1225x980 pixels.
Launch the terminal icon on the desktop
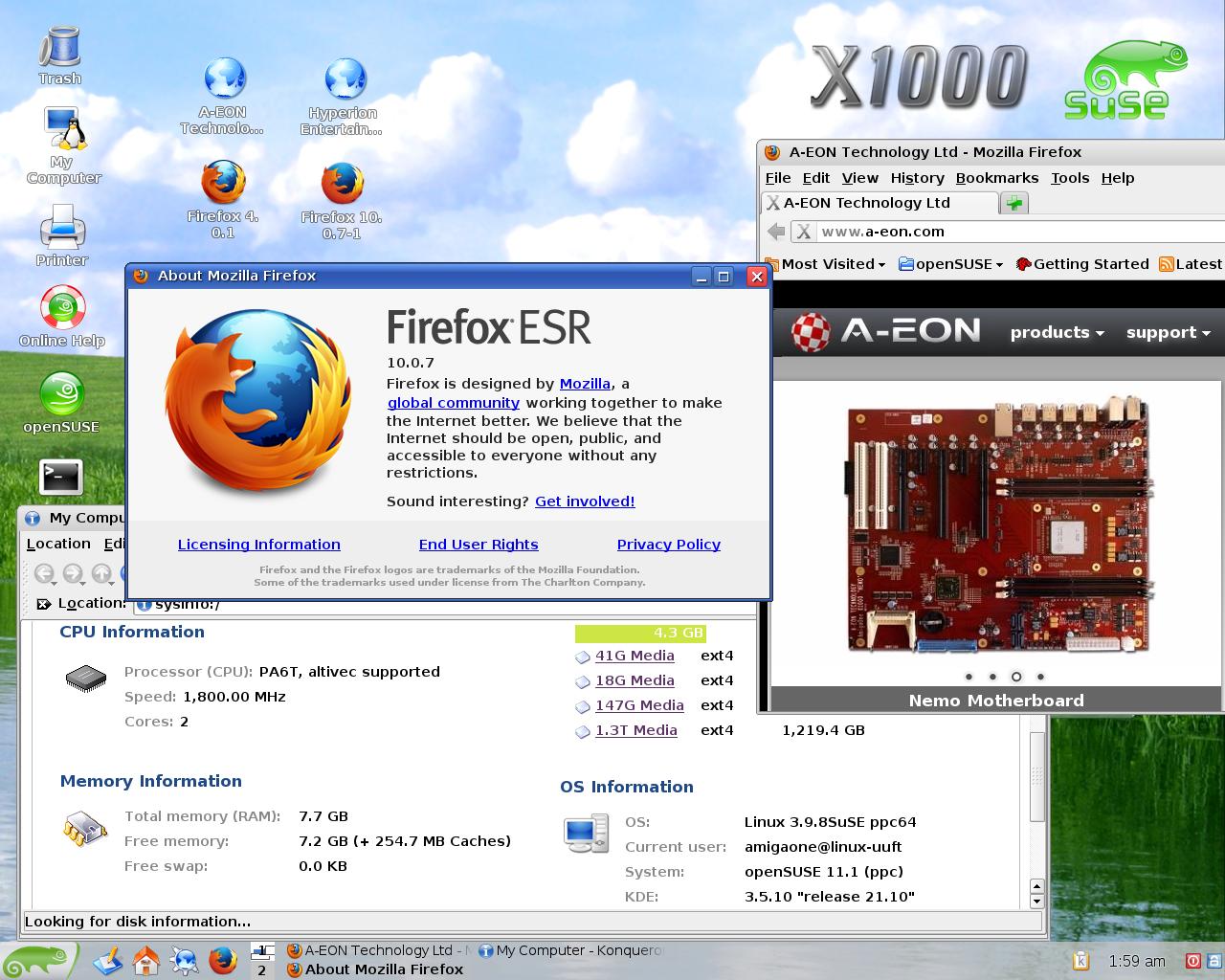coord(61,477)
